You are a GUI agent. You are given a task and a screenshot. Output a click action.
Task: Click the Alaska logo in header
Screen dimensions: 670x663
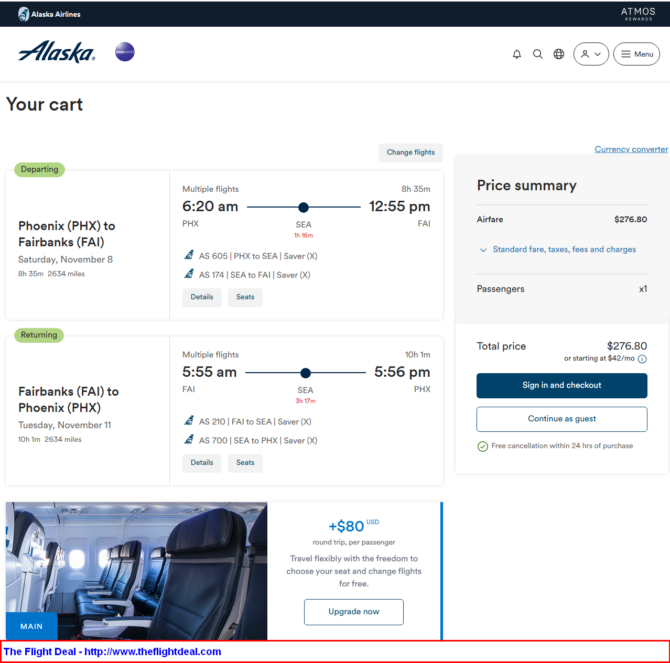point(56,52)
